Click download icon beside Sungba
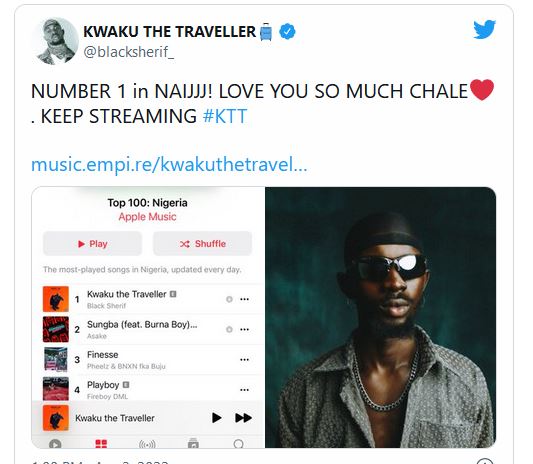The width and height of the screenshot is (533, 464). [229, 329]
